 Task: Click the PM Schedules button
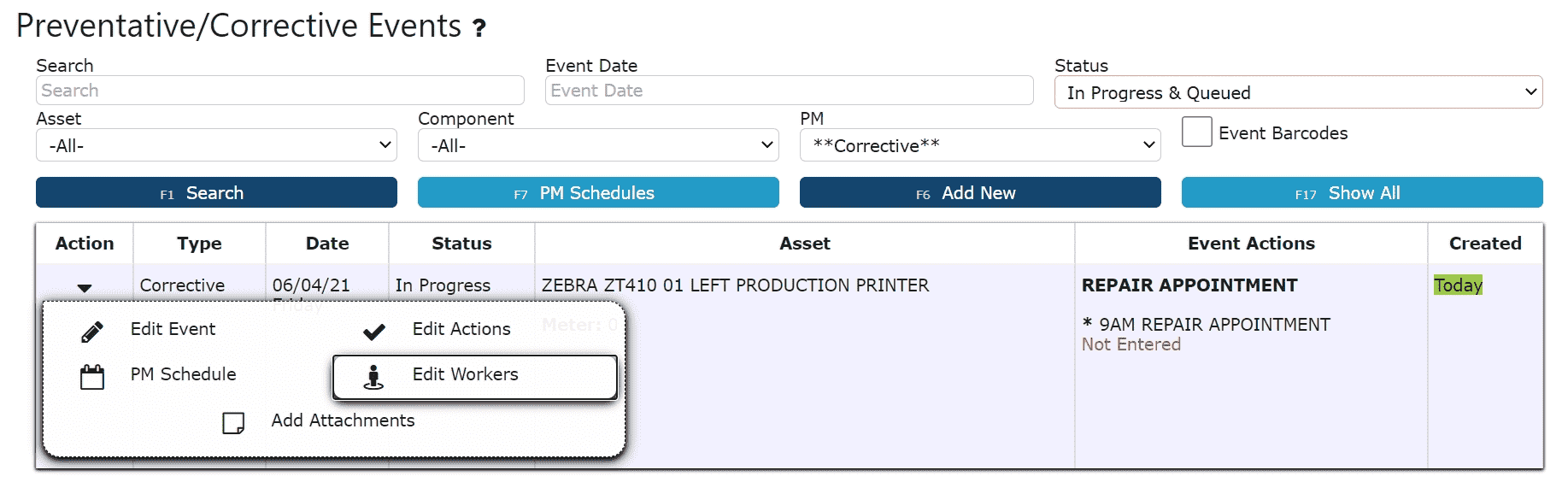click(x=597, y=193)
